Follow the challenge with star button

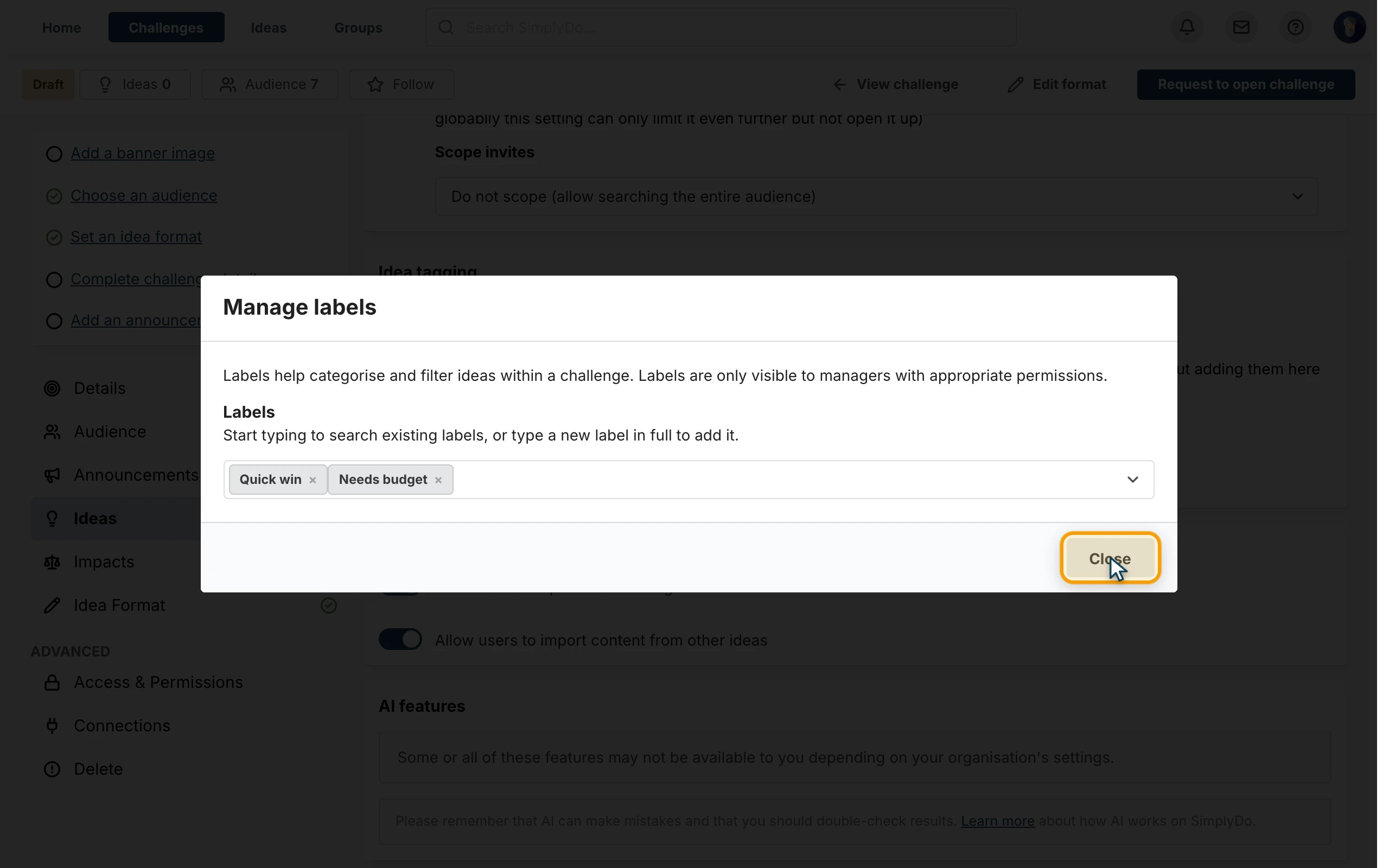pos(402,85)
